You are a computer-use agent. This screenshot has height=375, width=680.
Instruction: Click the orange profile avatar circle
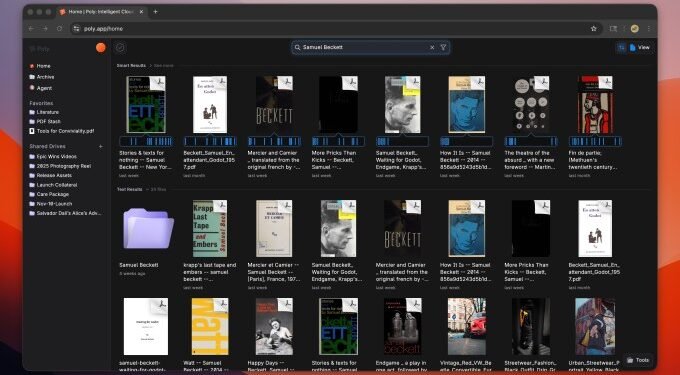click(101, 48)
